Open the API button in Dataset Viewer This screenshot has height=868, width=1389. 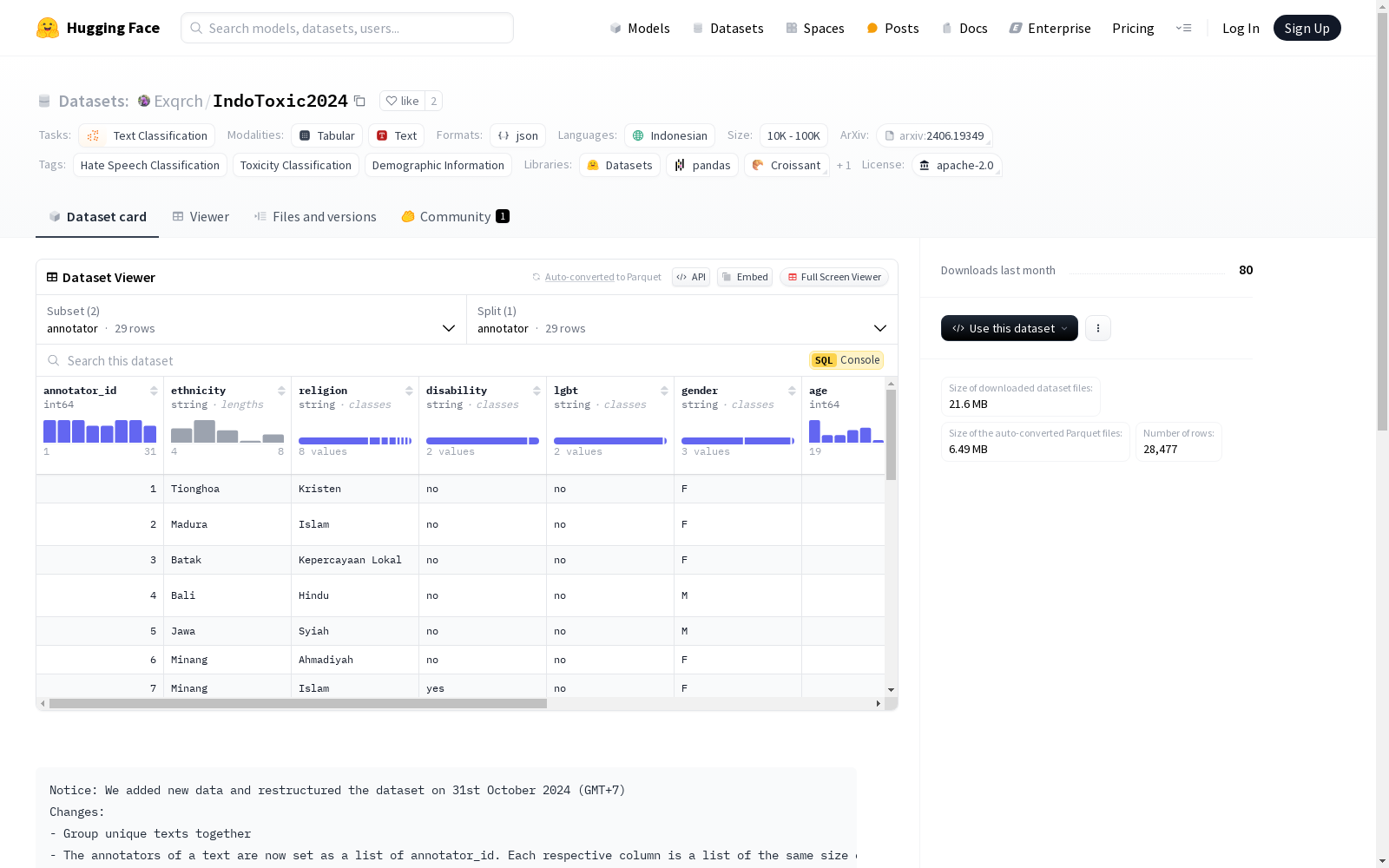click(x=691, y=277)
